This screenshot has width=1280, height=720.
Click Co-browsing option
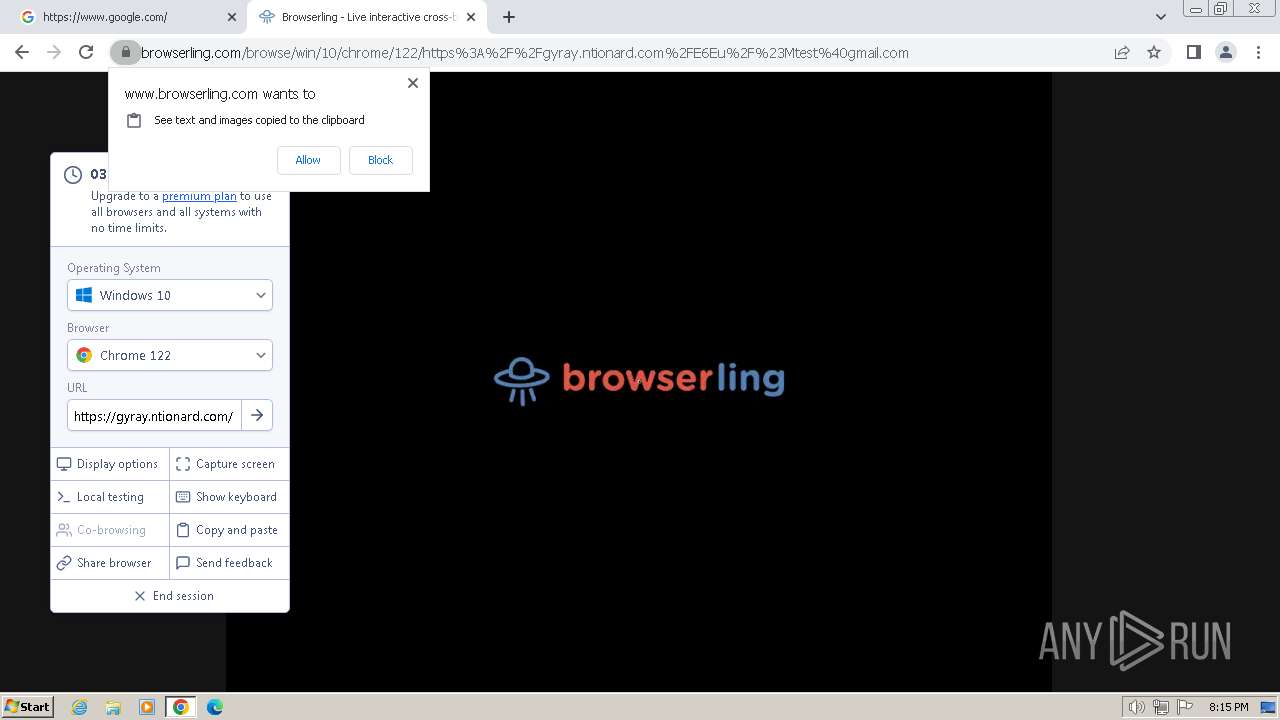tap(110, 530)
